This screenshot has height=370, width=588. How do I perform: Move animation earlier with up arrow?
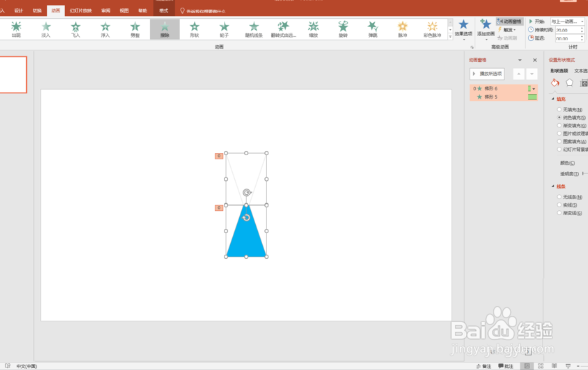[519, 74]
